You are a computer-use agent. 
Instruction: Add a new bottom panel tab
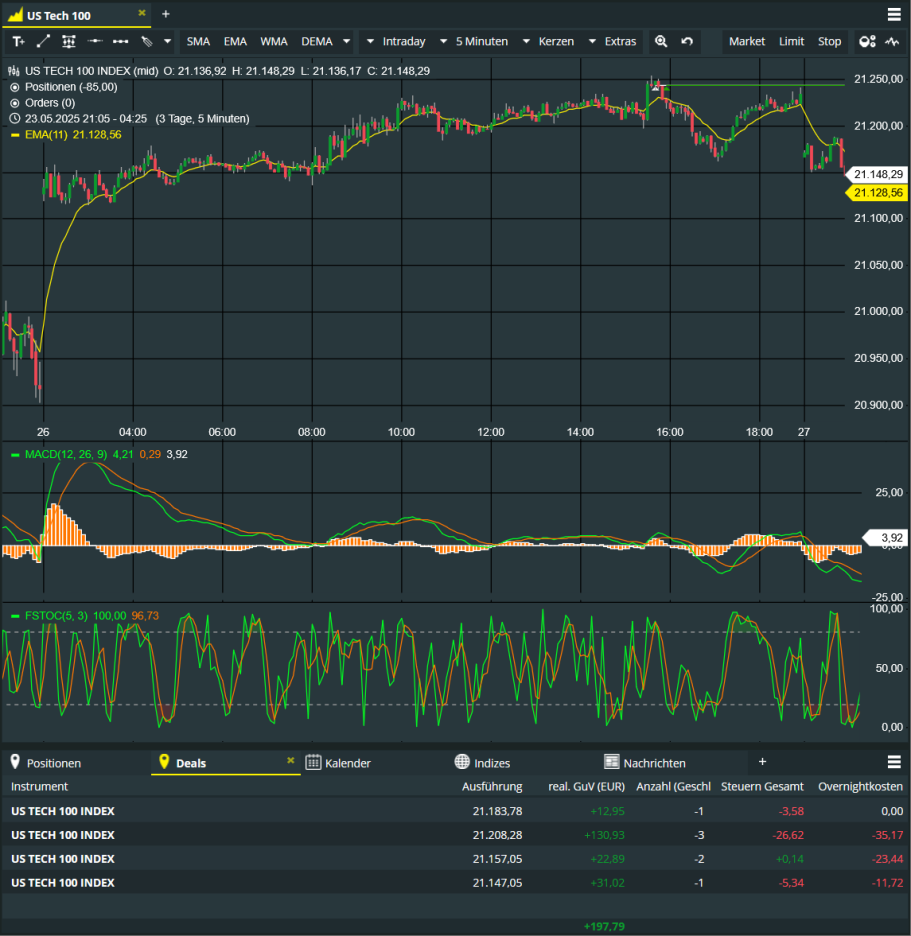(762, 762)
